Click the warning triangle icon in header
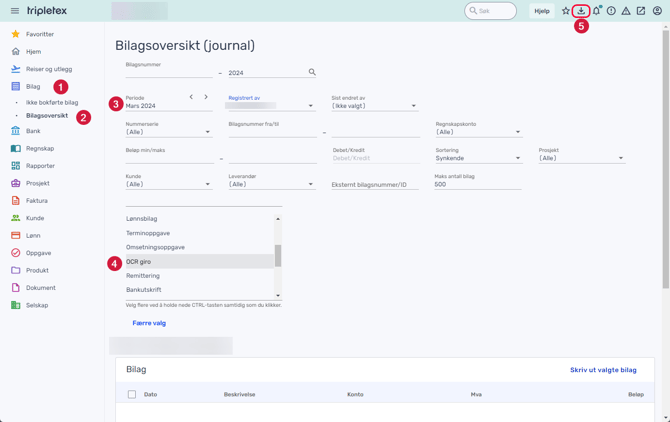The image size is (670, 422). [x=626, y=11]
